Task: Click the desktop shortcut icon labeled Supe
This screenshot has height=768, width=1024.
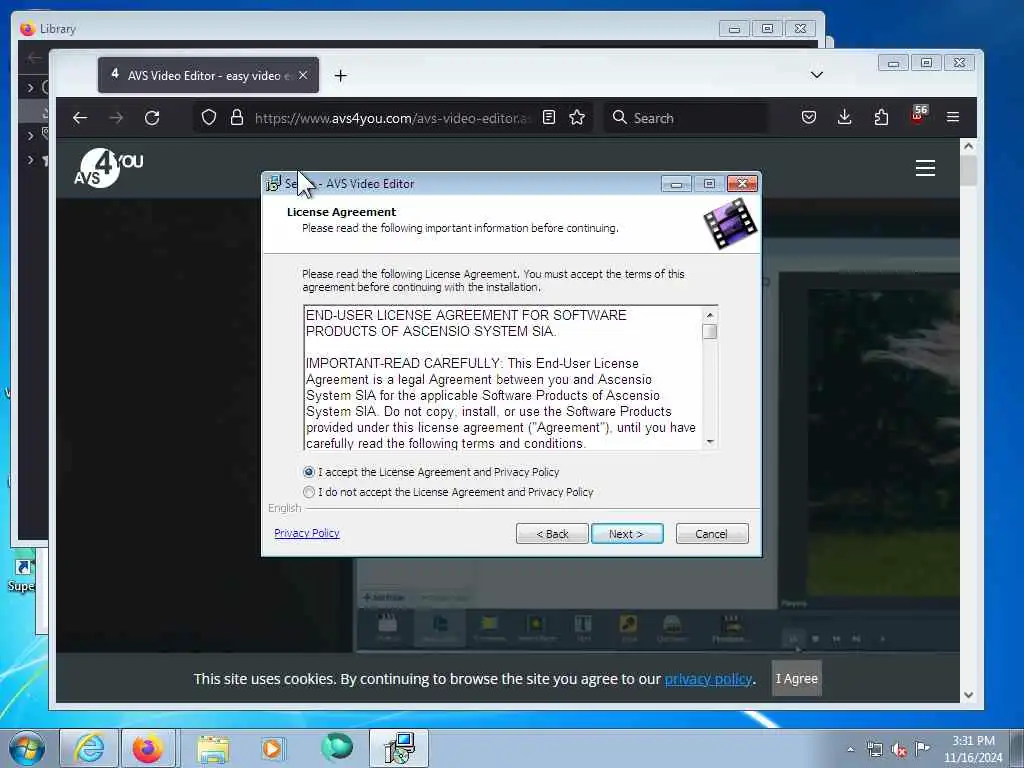Action: click(x=22, y=575)
